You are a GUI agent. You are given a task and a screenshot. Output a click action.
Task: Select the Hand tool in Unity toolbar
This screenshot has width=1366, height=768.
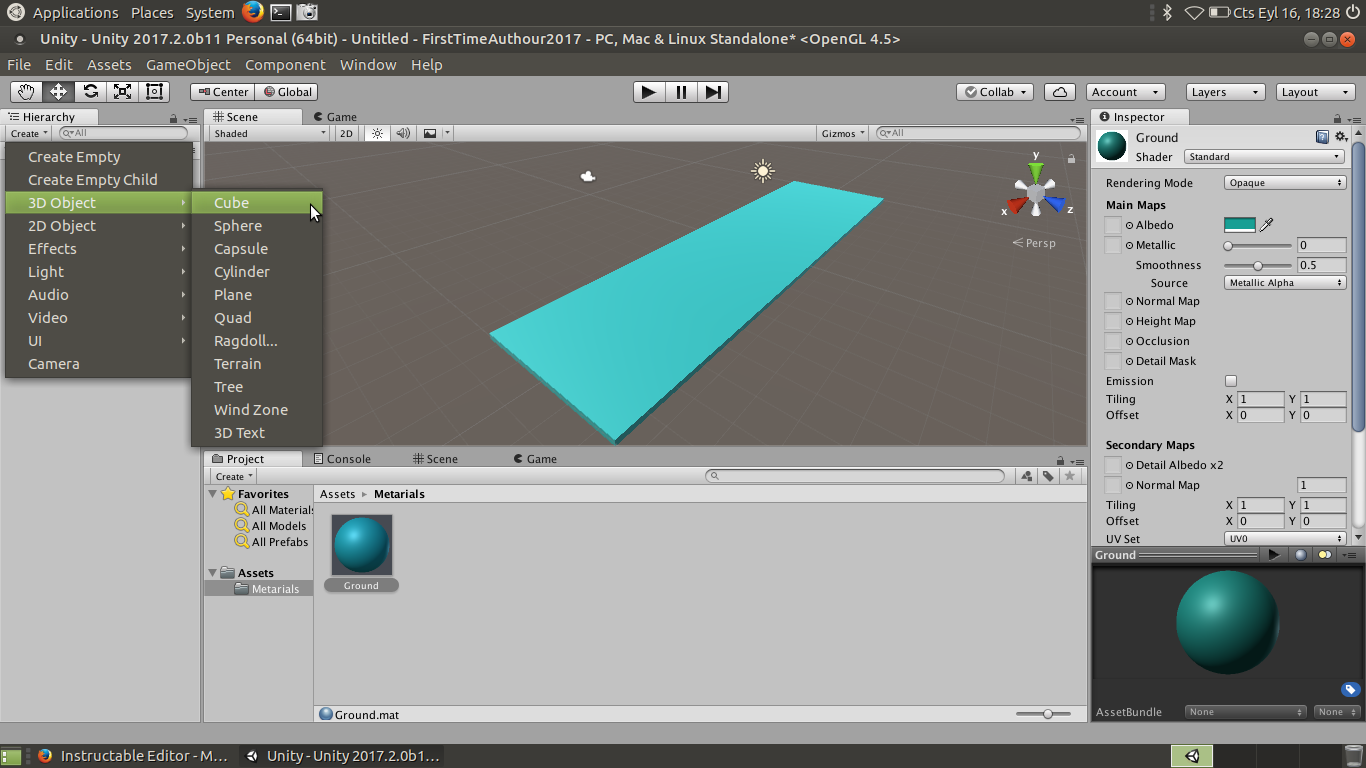(x=26, y=92)
